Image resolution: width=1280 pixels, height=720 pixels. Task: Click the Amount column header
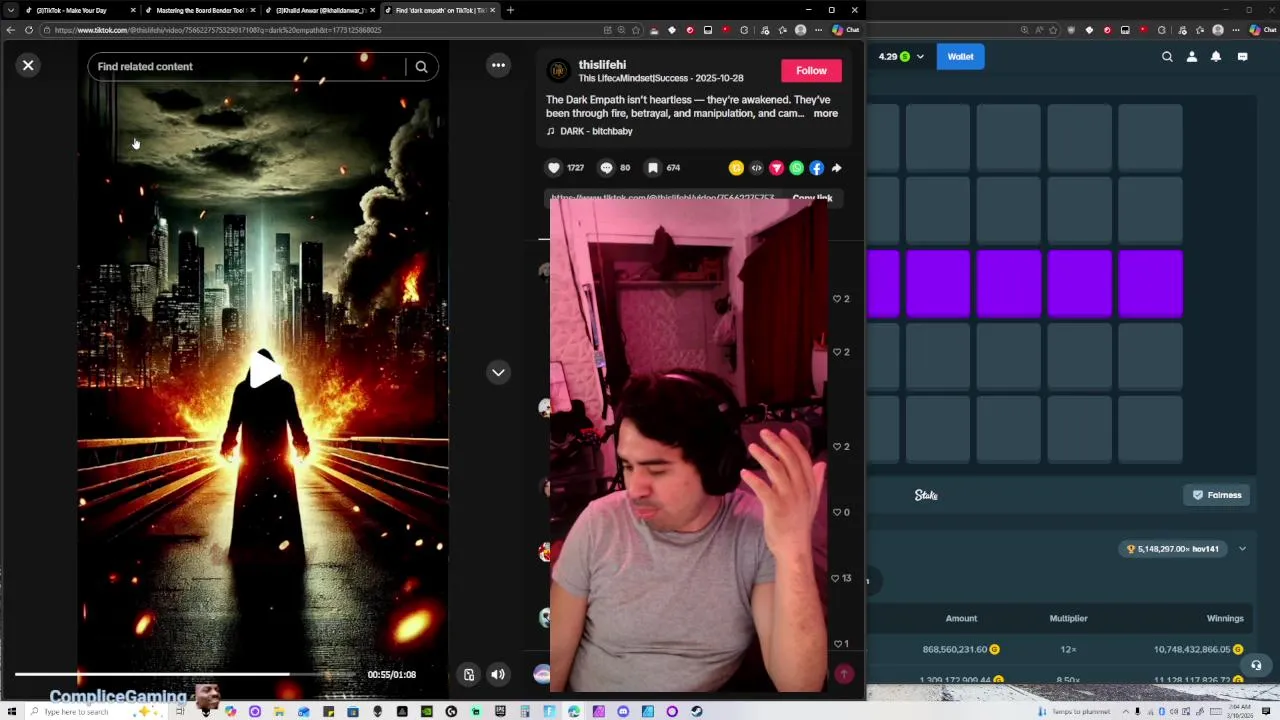(961, 618)
